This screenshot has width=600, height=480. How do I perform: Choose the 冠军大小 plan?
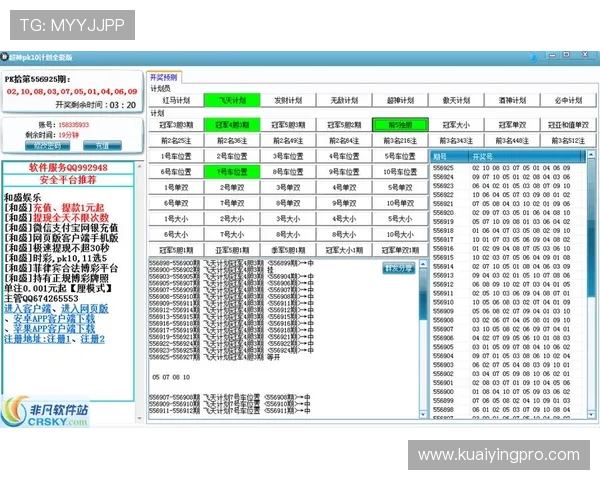point(456,125)
